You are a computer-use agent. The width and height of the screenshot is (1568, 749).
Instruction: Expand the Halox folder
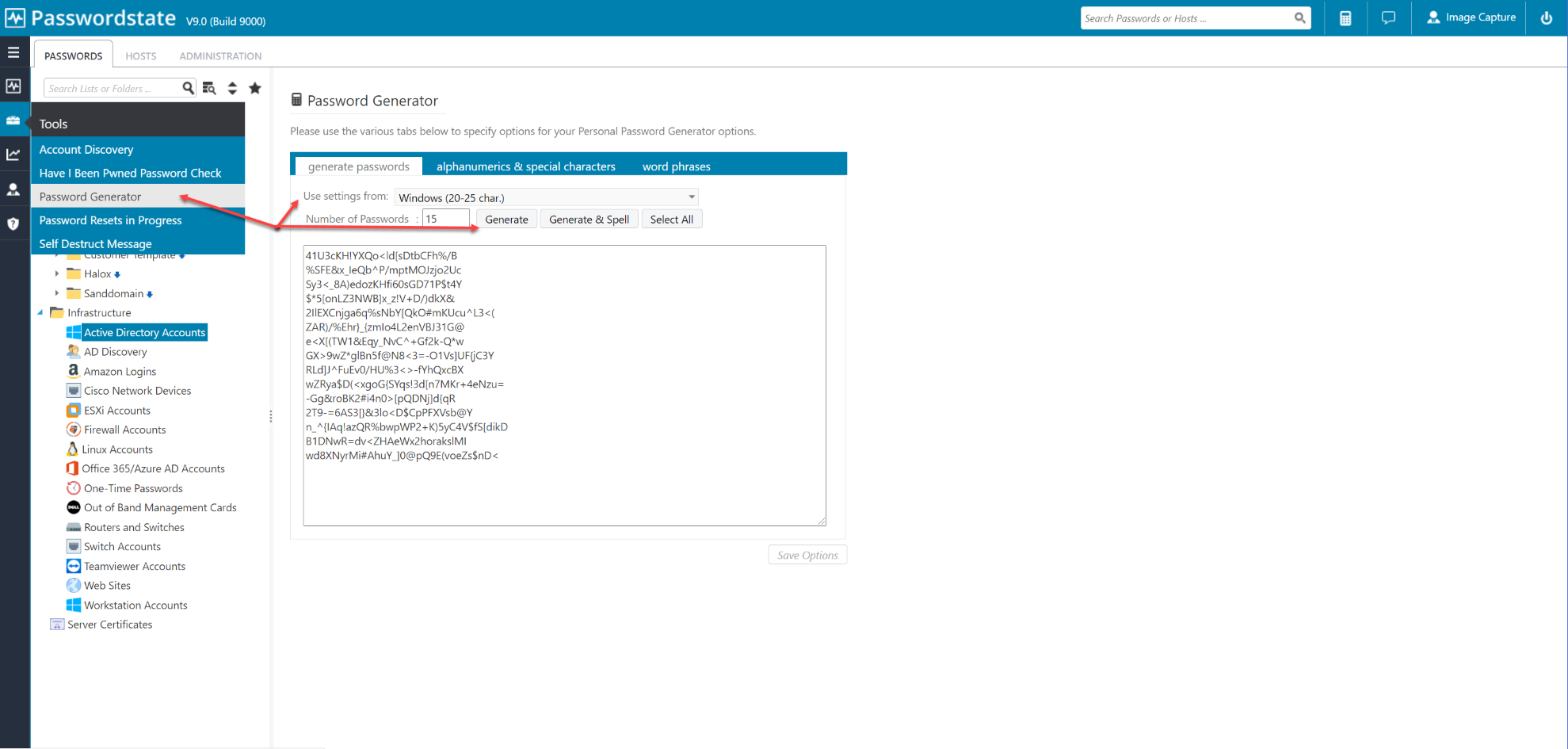[57, 273]
